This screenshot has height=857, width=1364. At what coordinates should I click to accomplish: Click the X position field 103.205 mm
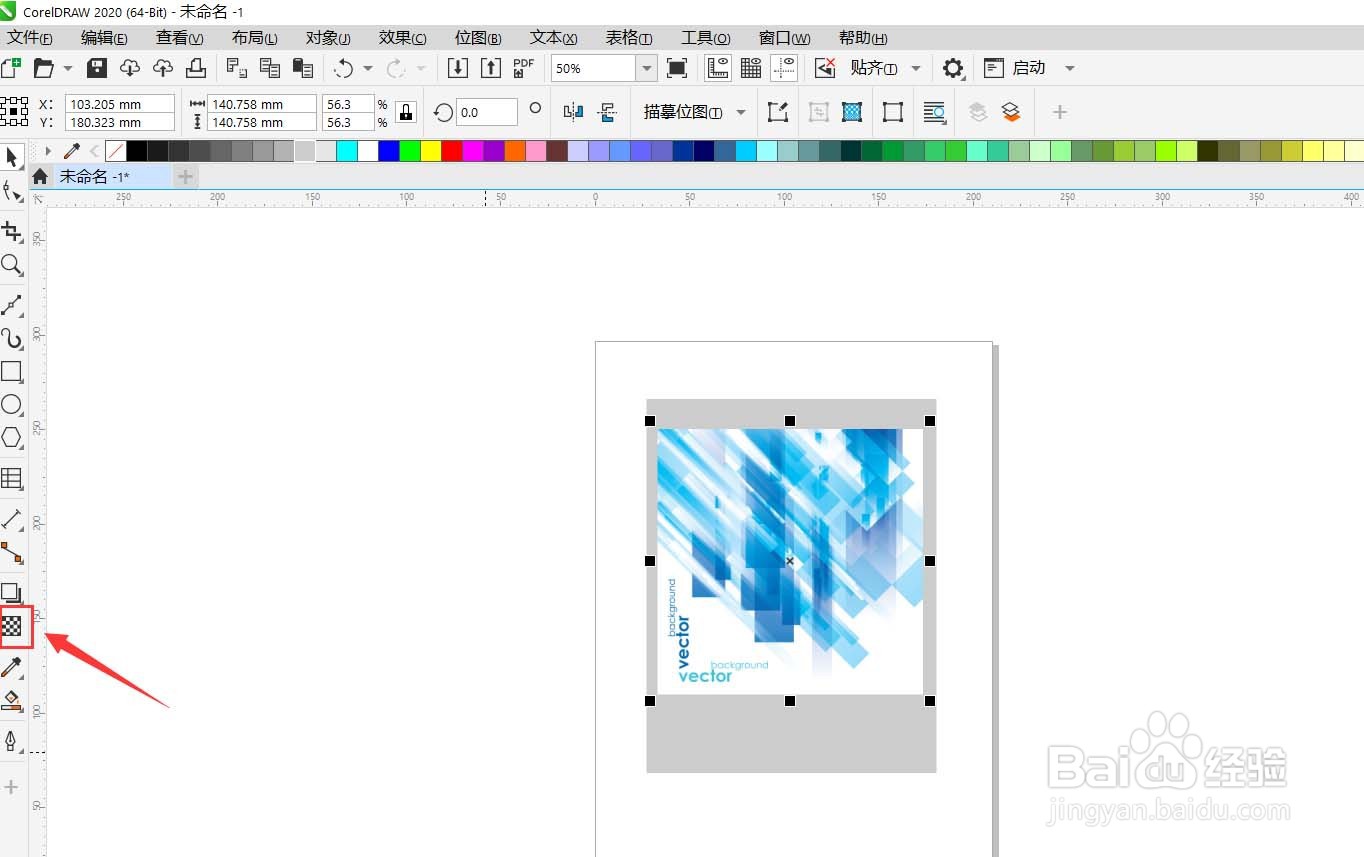coord(120,104)
